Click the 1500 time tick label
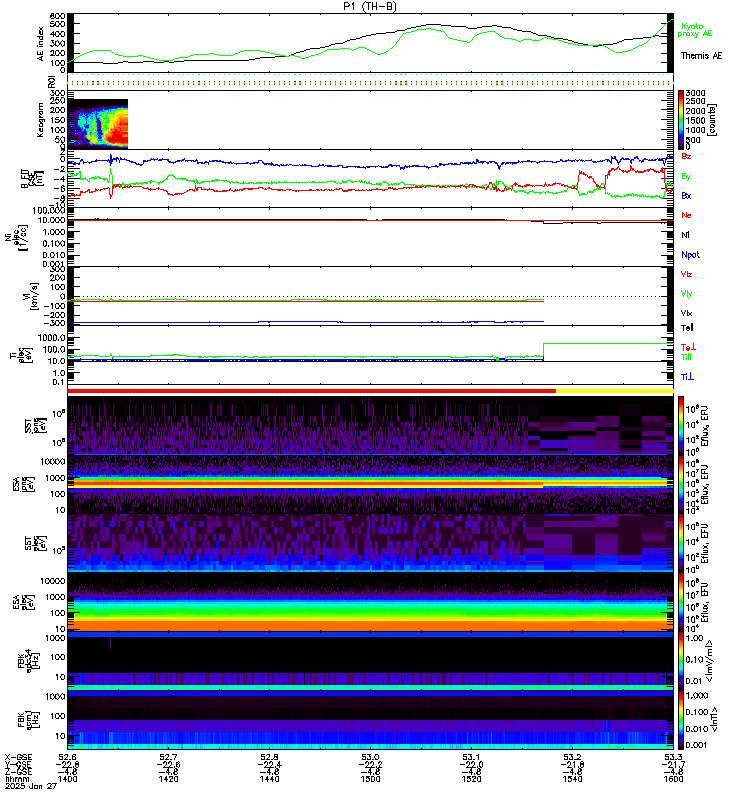Screen dimensions: 750x800 click(370, 779)
